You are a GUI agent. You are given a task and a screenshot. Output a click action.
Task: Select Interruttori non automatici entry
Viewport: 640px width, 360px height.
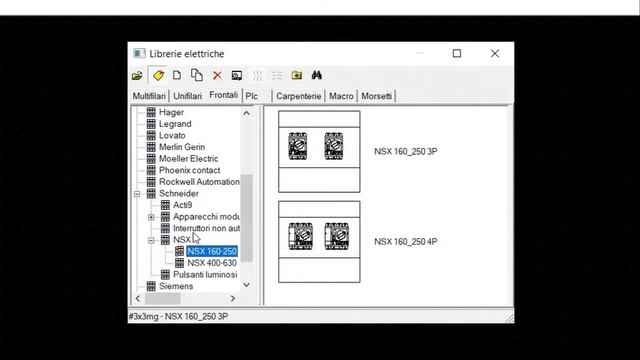(206, 228)
